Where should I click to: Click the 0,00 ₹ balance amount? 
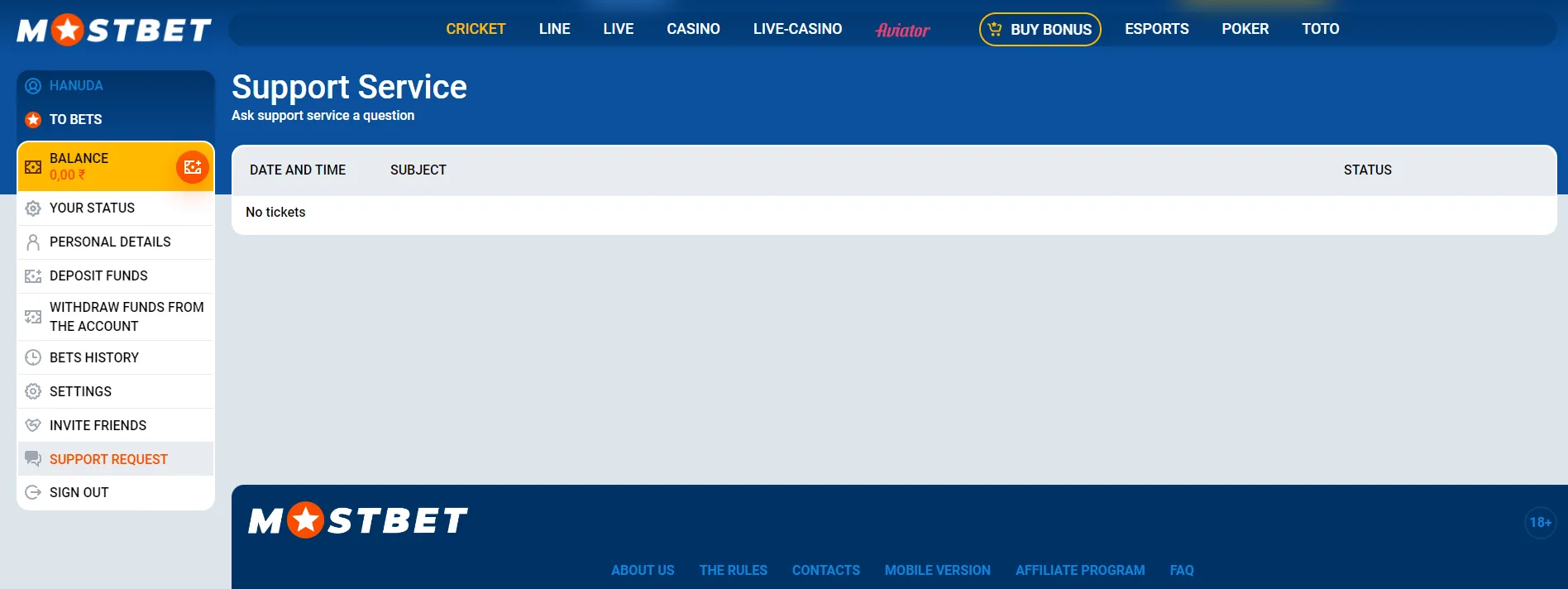coord(67,175)
